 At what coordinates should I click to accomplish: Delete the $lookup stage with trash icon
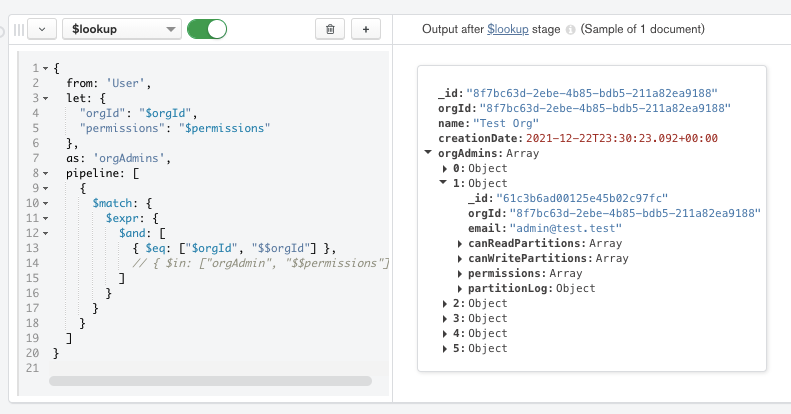[x=330, y=30]
